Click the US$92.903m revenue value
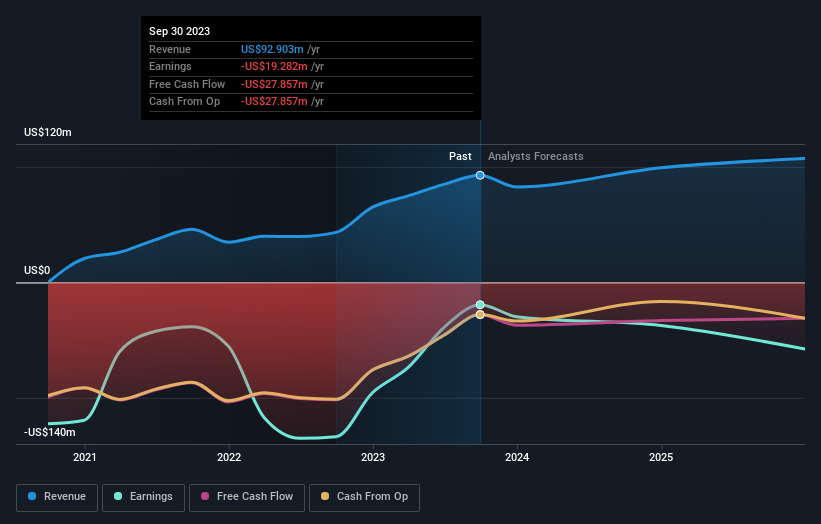 [272, 49]
